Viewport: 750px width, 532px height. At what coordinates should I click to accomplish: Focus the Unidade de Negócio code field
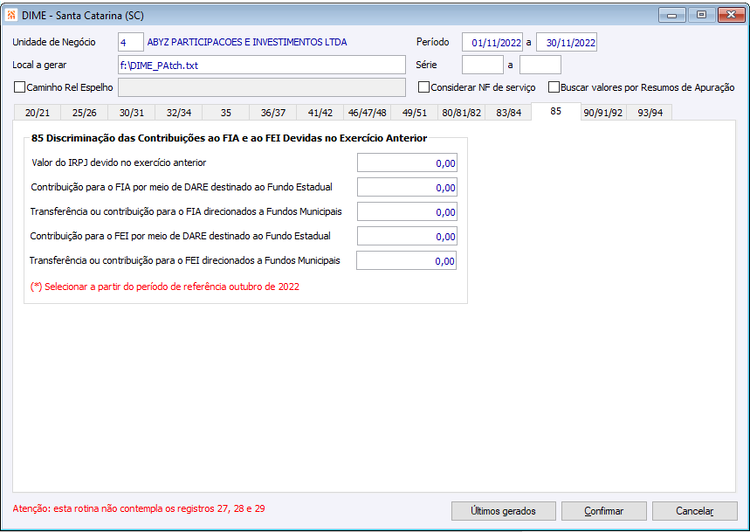coord(131,42)
